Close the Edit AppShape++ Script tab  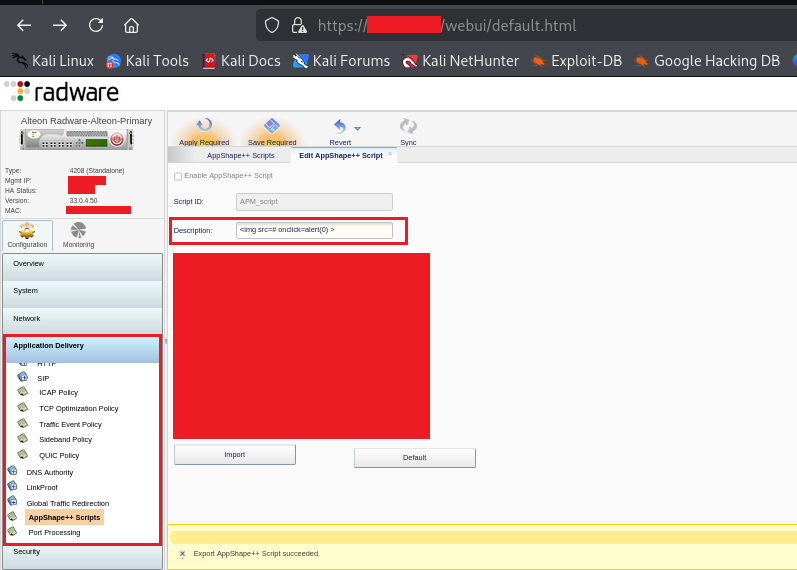tap(390, 155)
